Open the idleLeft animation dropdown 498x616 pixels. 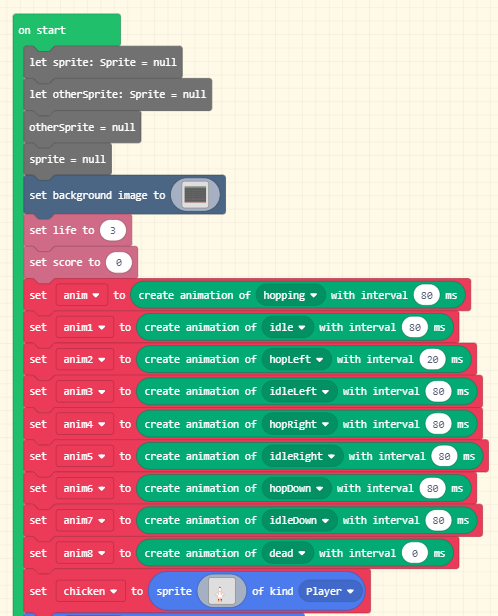(x=299, y=391)
